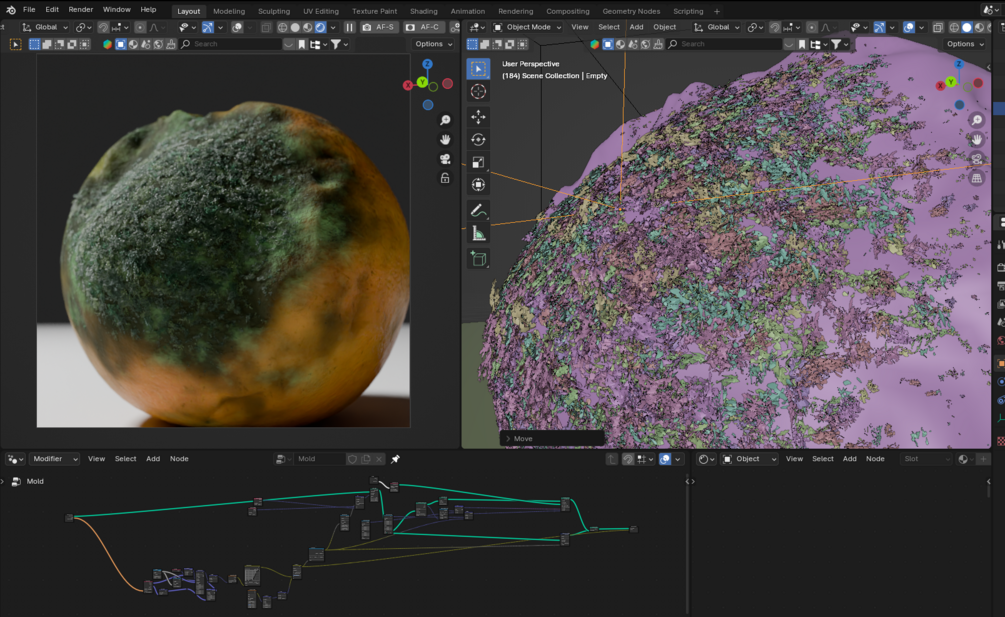This screenshot has width=1005, height=617.
Task: Click the AF-C camera button
Action: tap(423, 27)
